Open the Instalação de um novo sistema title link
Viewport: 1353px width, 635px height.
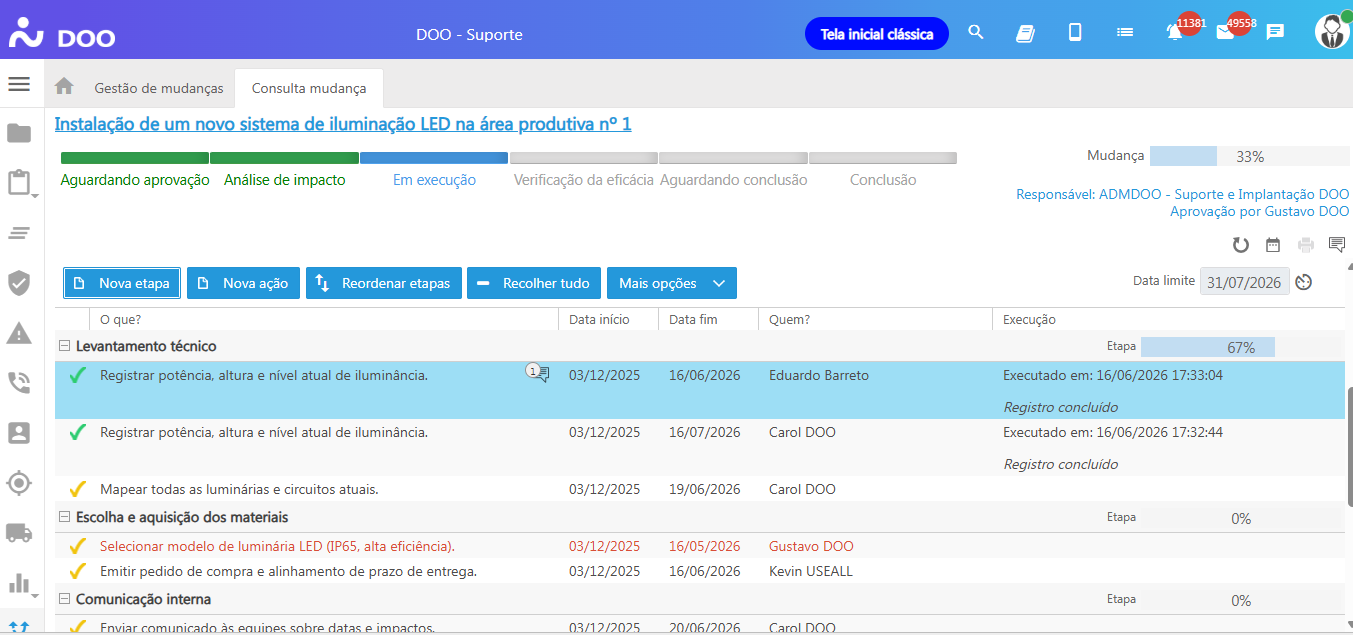click(x=343, y=124)
